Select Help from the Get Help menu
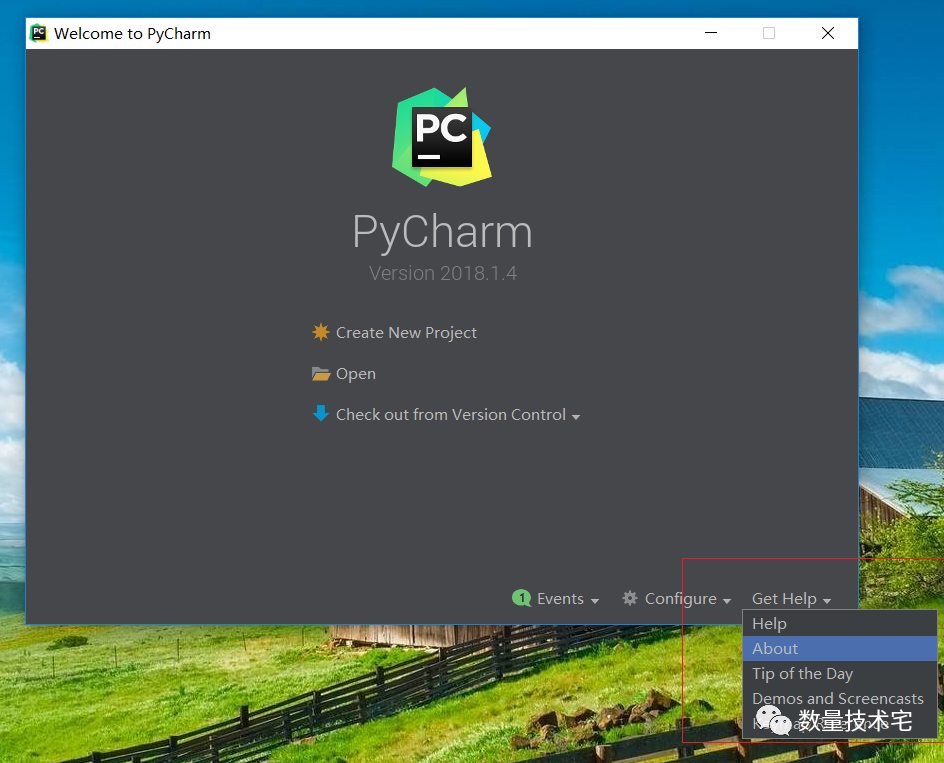This screenshot has height=763, width=944. coord(769,624)
